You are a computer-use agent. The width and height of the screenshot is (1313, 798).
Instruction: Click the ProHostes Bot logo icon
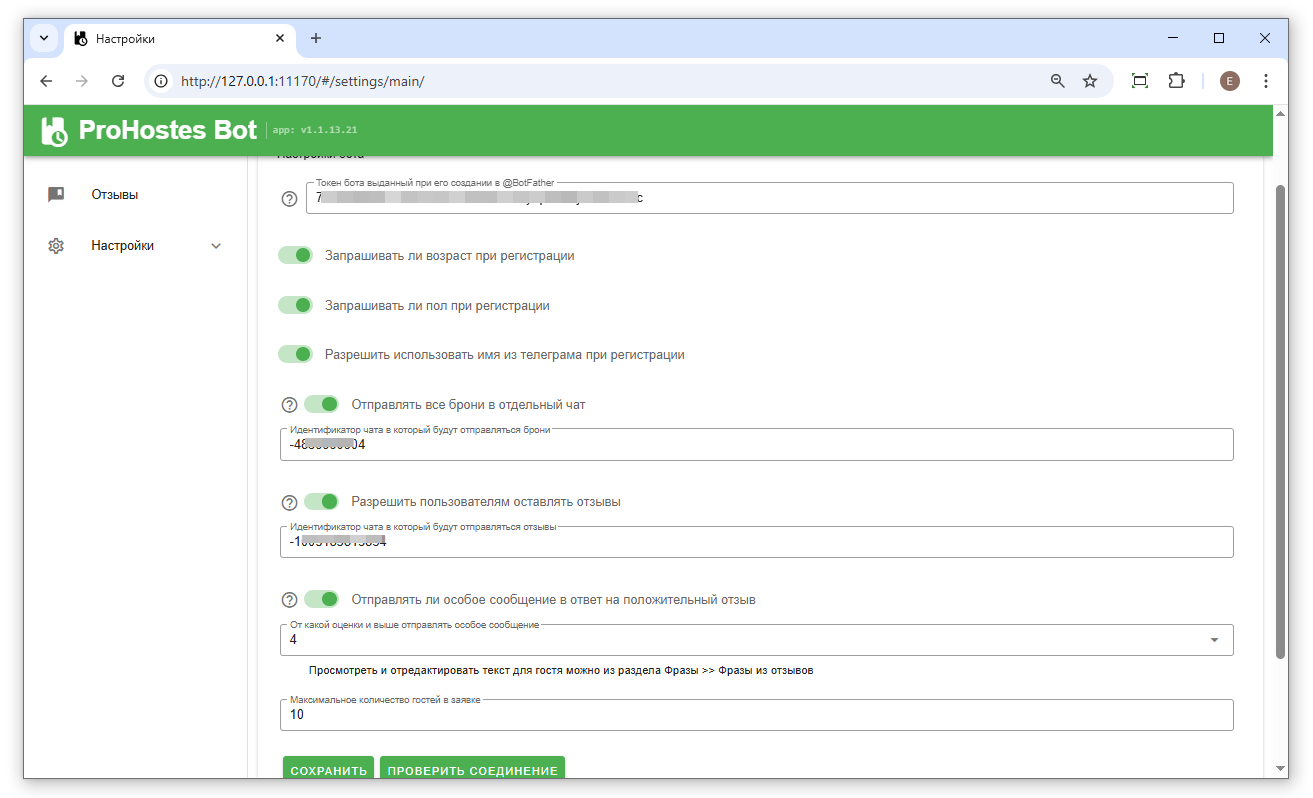[54, 131]
